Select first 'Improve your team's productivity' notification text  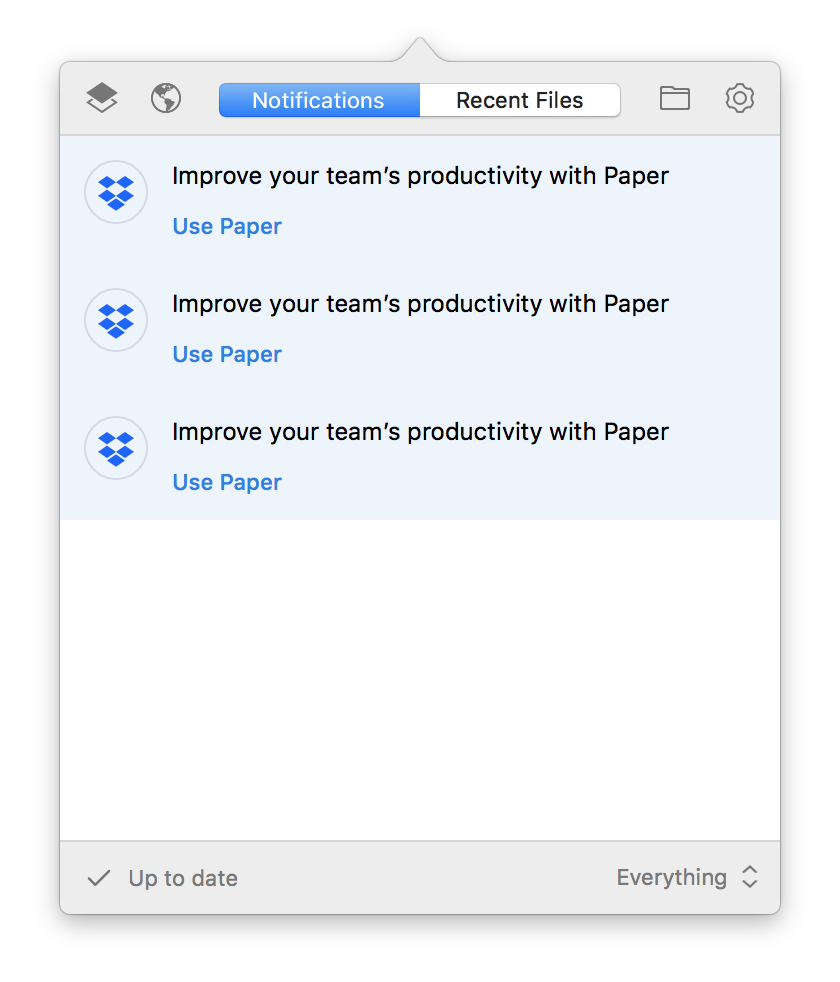click(420, 177)
